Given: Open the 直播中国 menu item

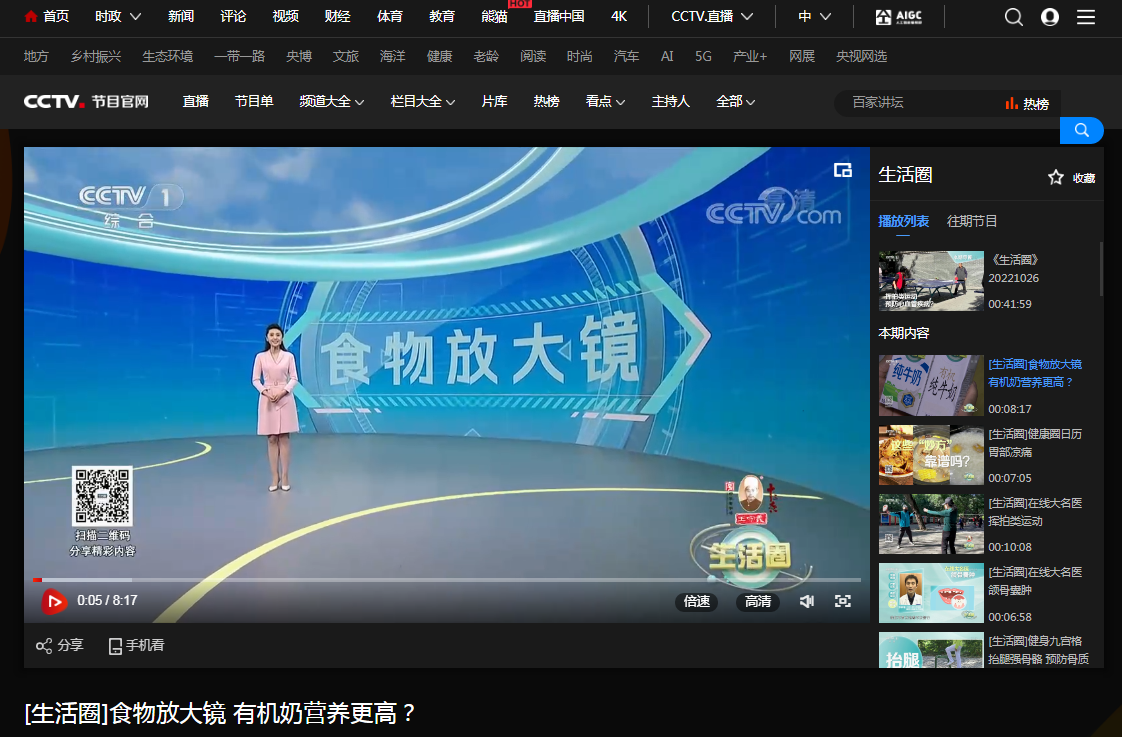Looking at the screenshot, I should tap(559, 16).
